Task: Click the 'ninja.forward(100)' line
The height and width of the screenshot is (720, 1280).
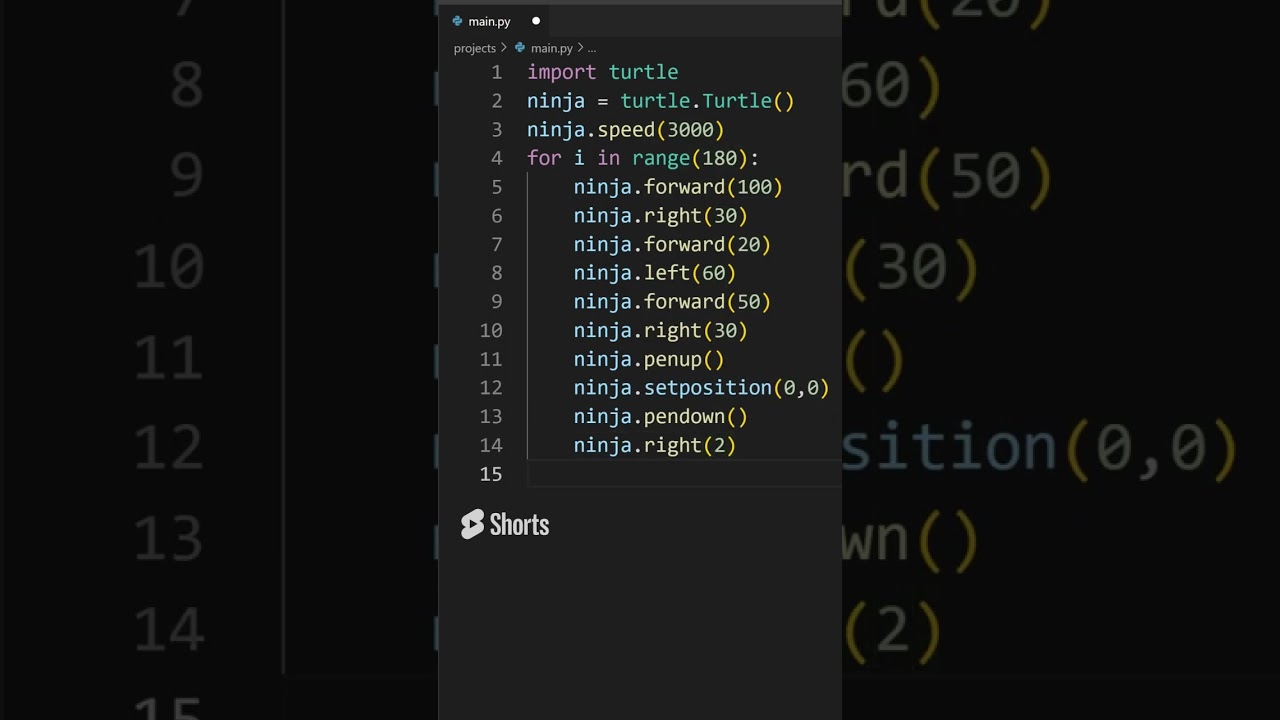Action: coord(678,188)
